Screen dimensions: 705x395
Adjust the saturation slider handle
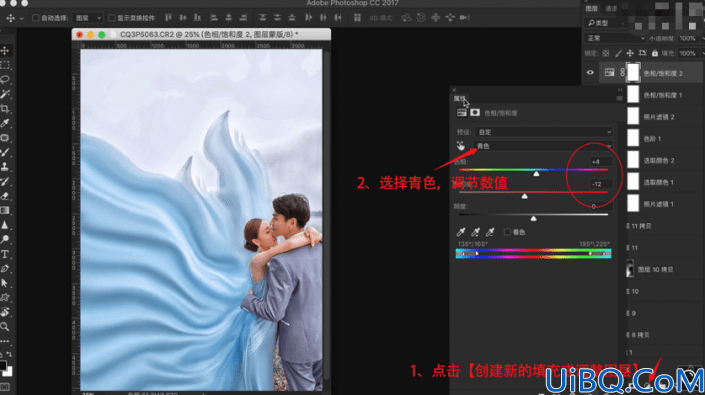coord(524,196)
